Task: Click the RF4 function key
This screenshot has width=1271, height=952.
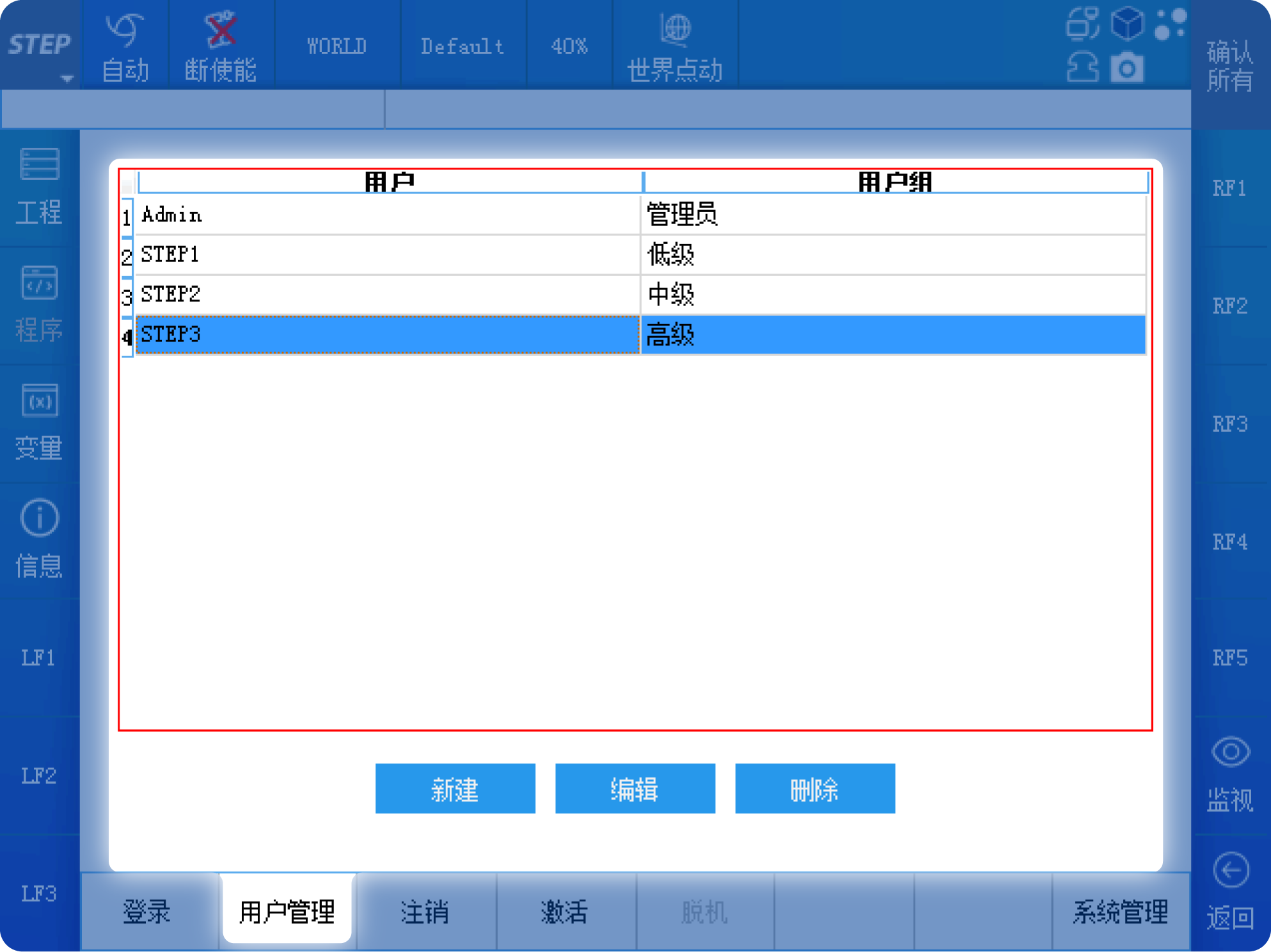Action: click(x=1229, y=541)
